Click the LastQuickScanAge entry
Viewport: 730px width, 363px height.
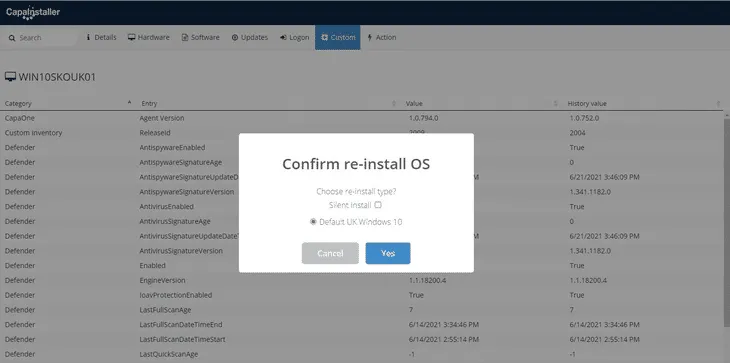tap(169, 355)
